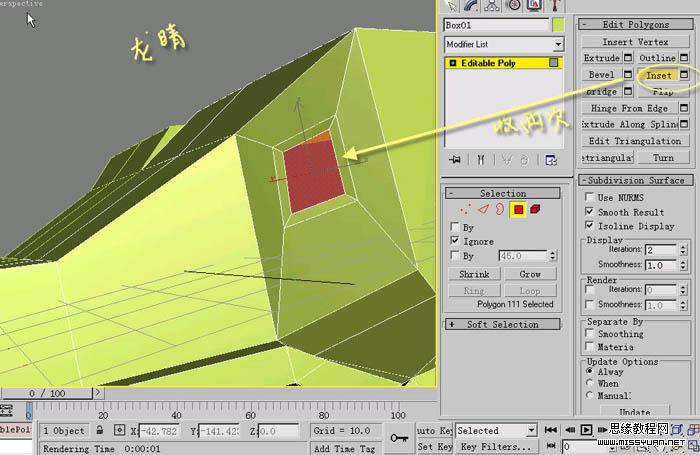Click the Inset button
This screenshot has height=455, width=700.
[x=658, y=75]
